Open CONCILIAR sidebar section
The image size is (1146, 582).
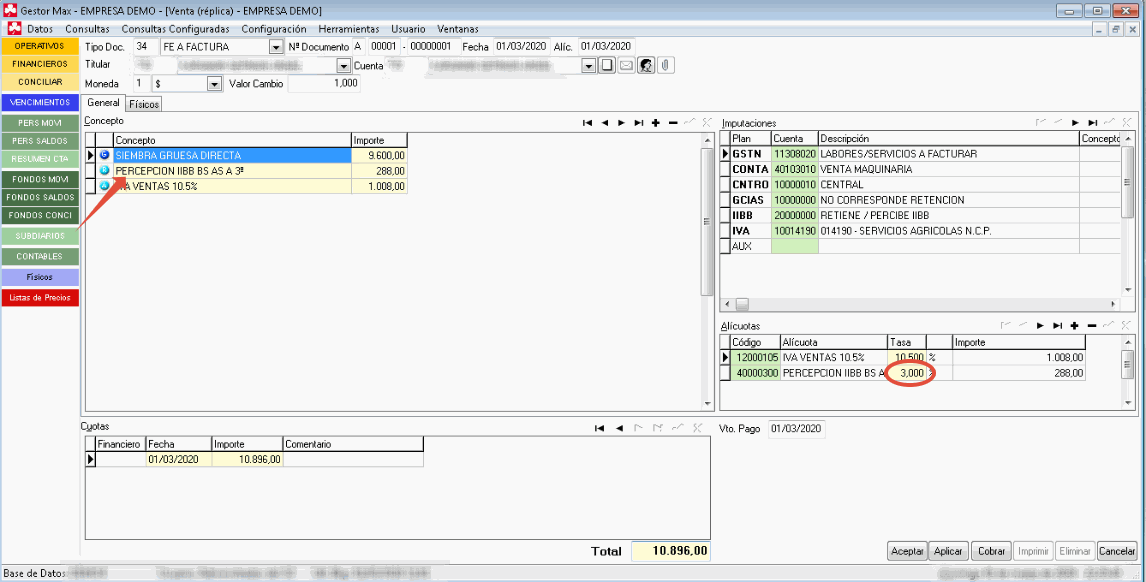pos(39,82)
